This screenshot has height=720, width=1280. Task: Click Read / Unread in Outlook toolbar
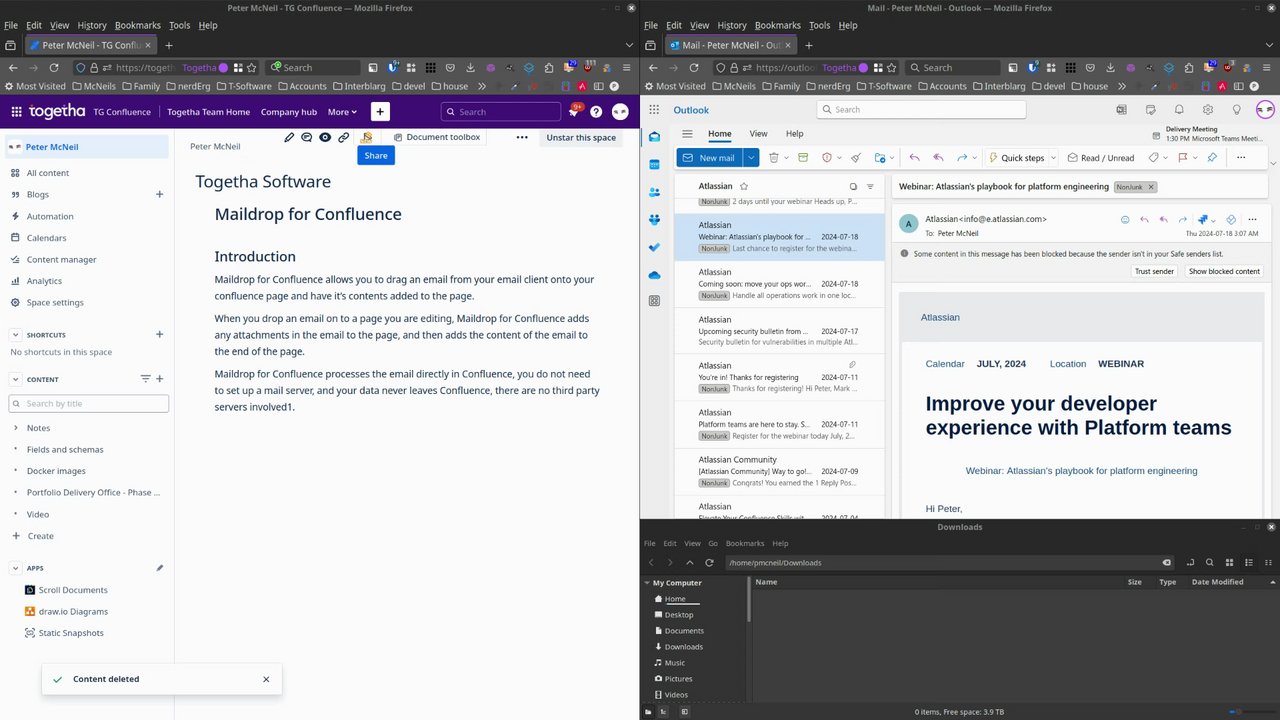(x=1101, y=158)
